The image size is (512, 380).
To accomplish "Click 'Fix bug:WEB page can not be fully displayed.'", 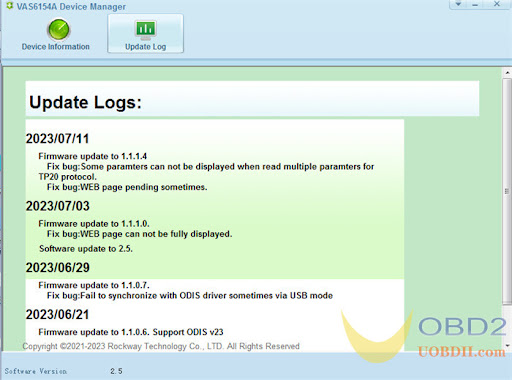I will pos(139,234).
